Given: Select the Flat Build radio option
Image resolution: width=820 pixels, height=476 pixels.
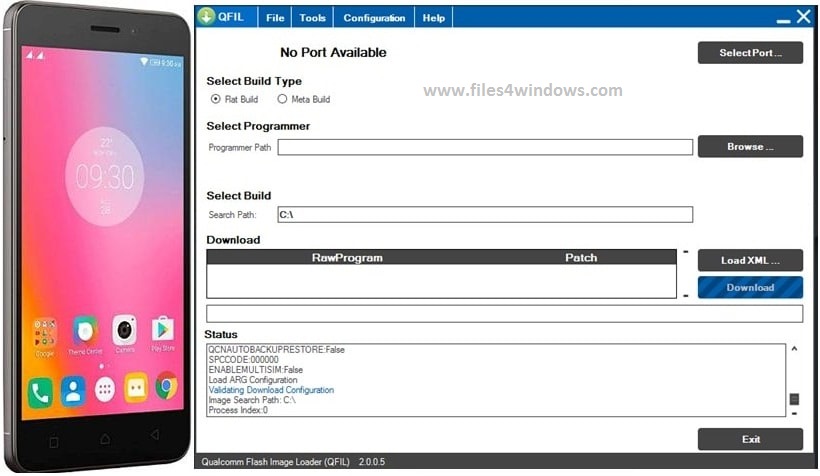Looking at the screenshot, I should (215, 99).
